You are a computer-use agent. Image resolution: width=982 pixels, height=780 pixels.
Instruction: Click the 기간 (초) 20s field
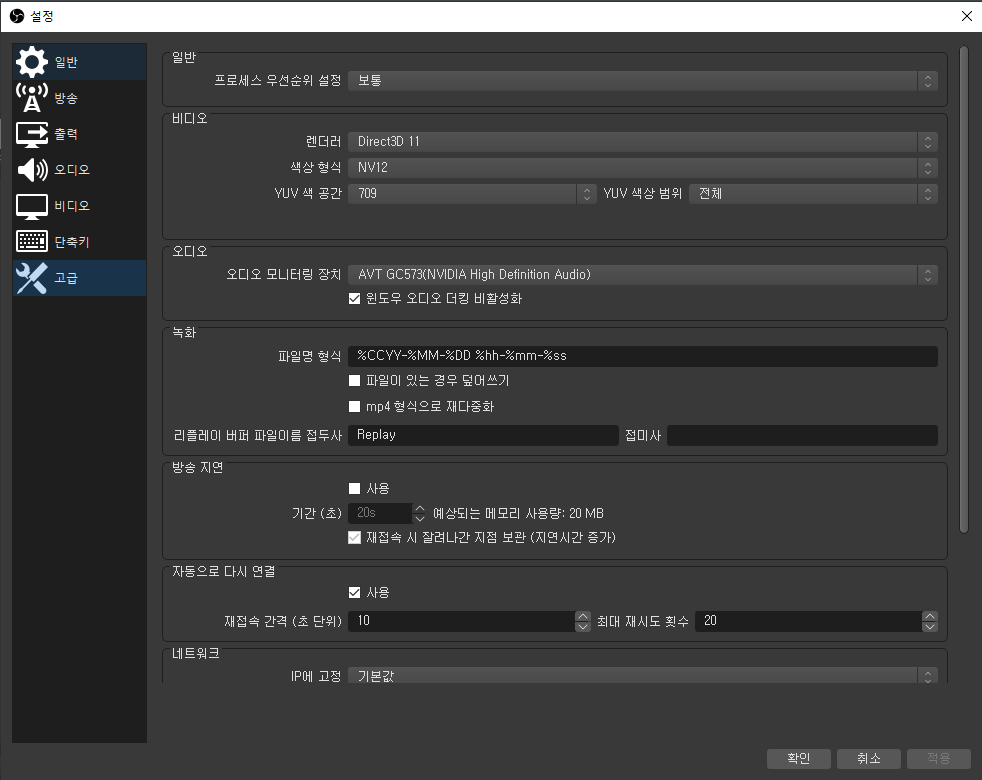(380, 513)
